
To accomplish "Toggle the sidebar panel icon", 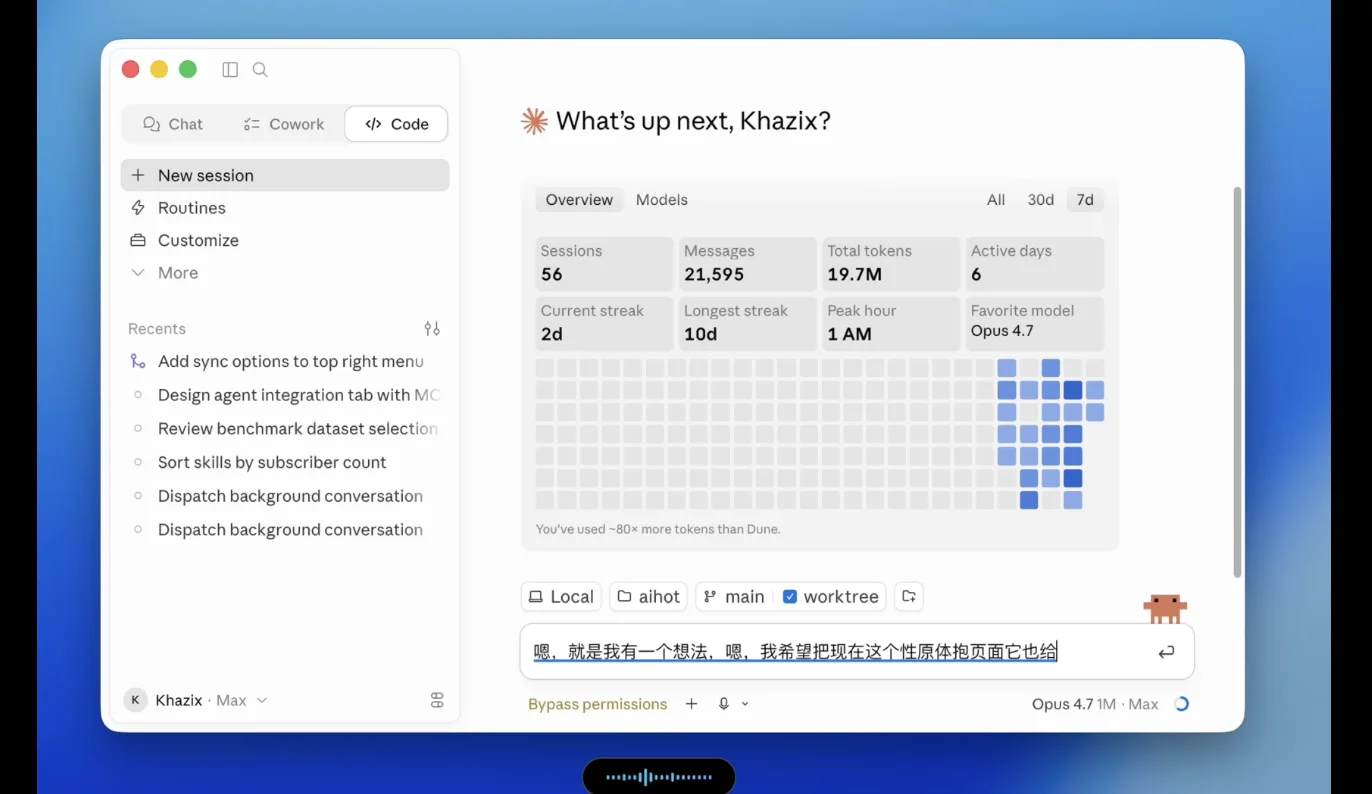I will [230, 69].
